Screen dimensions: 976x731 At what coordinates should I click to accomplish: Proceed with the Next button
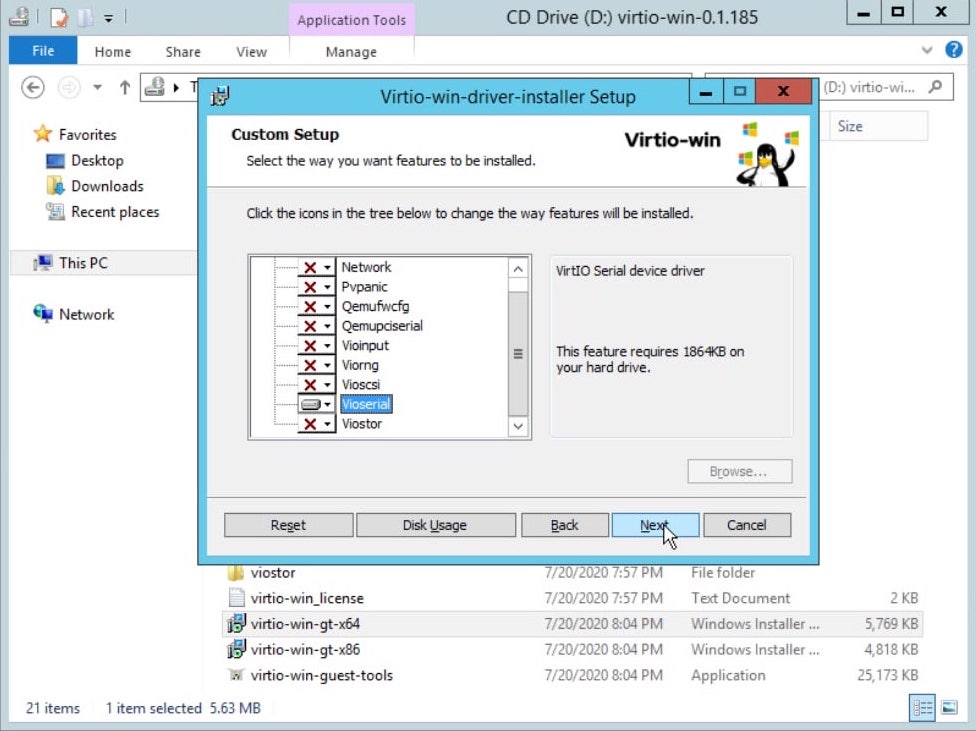coord(655,525)
